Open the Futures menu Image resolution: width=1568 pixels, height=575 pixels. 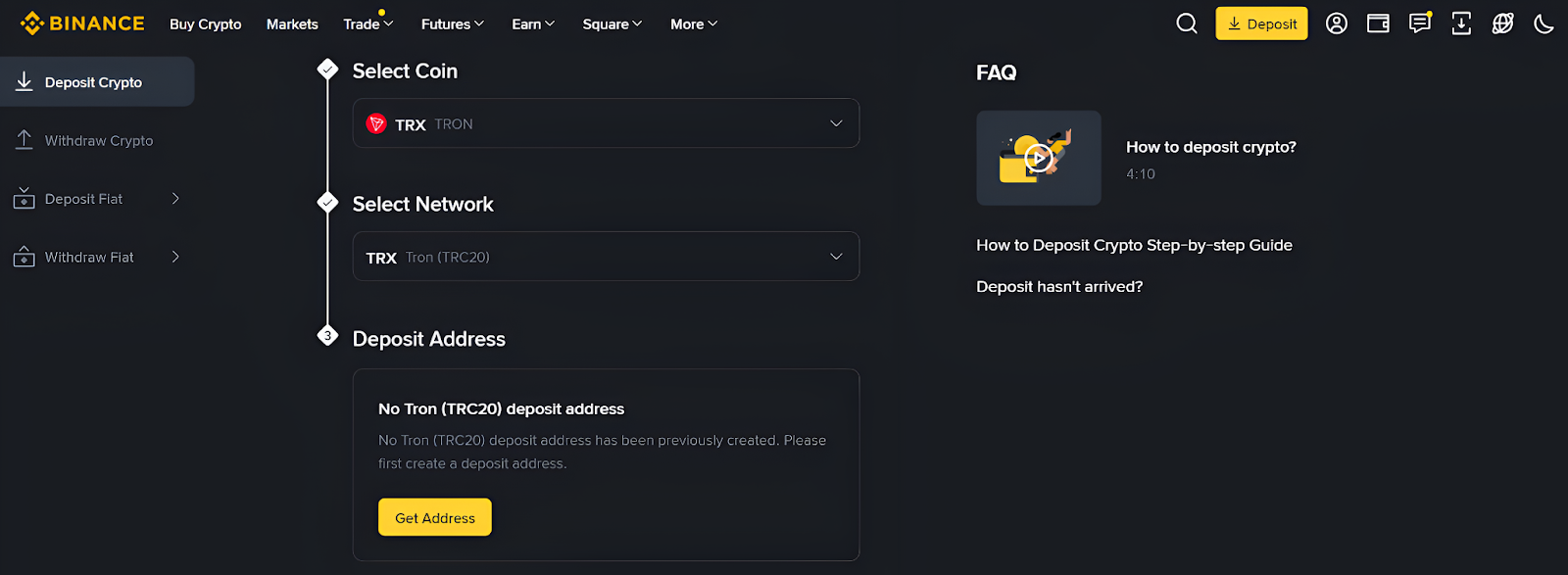(x=452, y=24)
